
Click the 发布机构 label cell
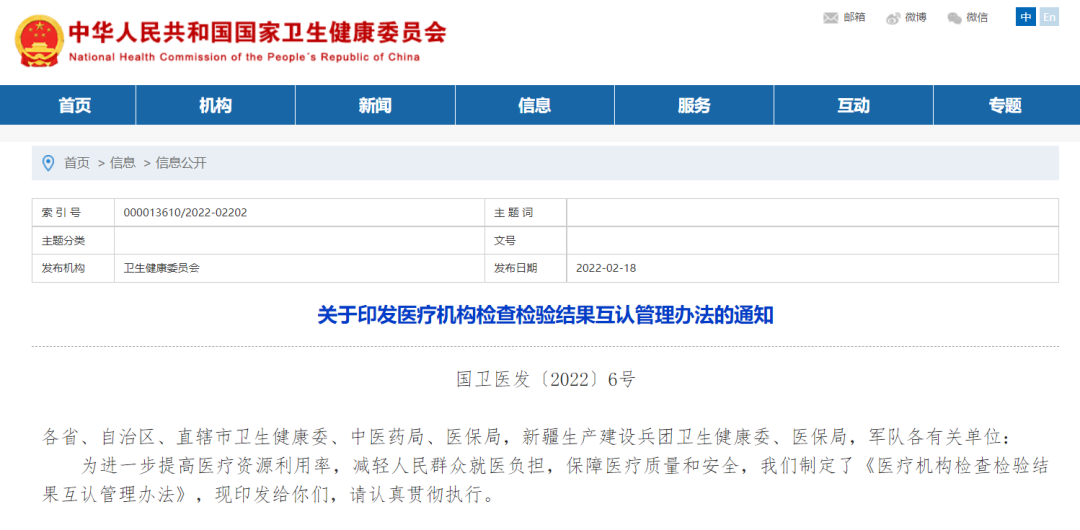[74, 268]
